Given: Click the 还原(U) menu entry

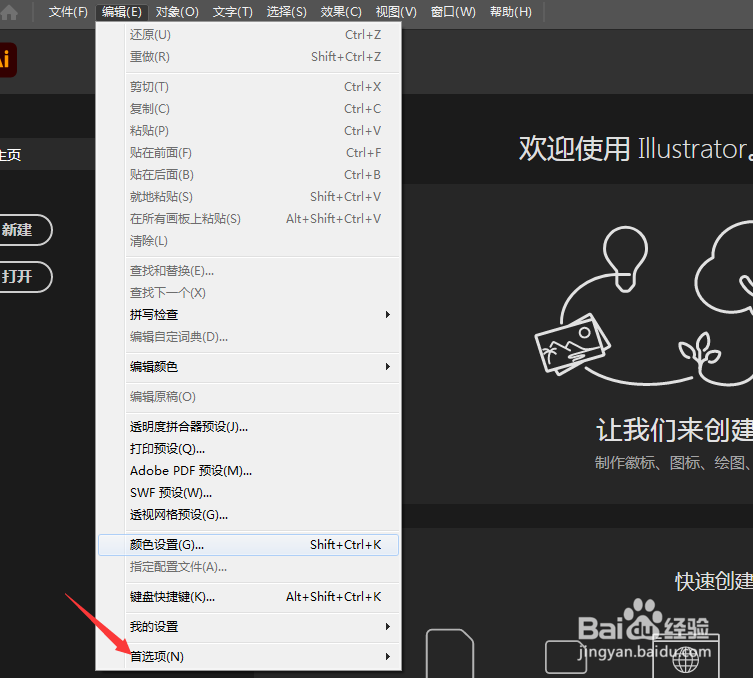Looking at the screenshot, I should [x=248, y=35].
